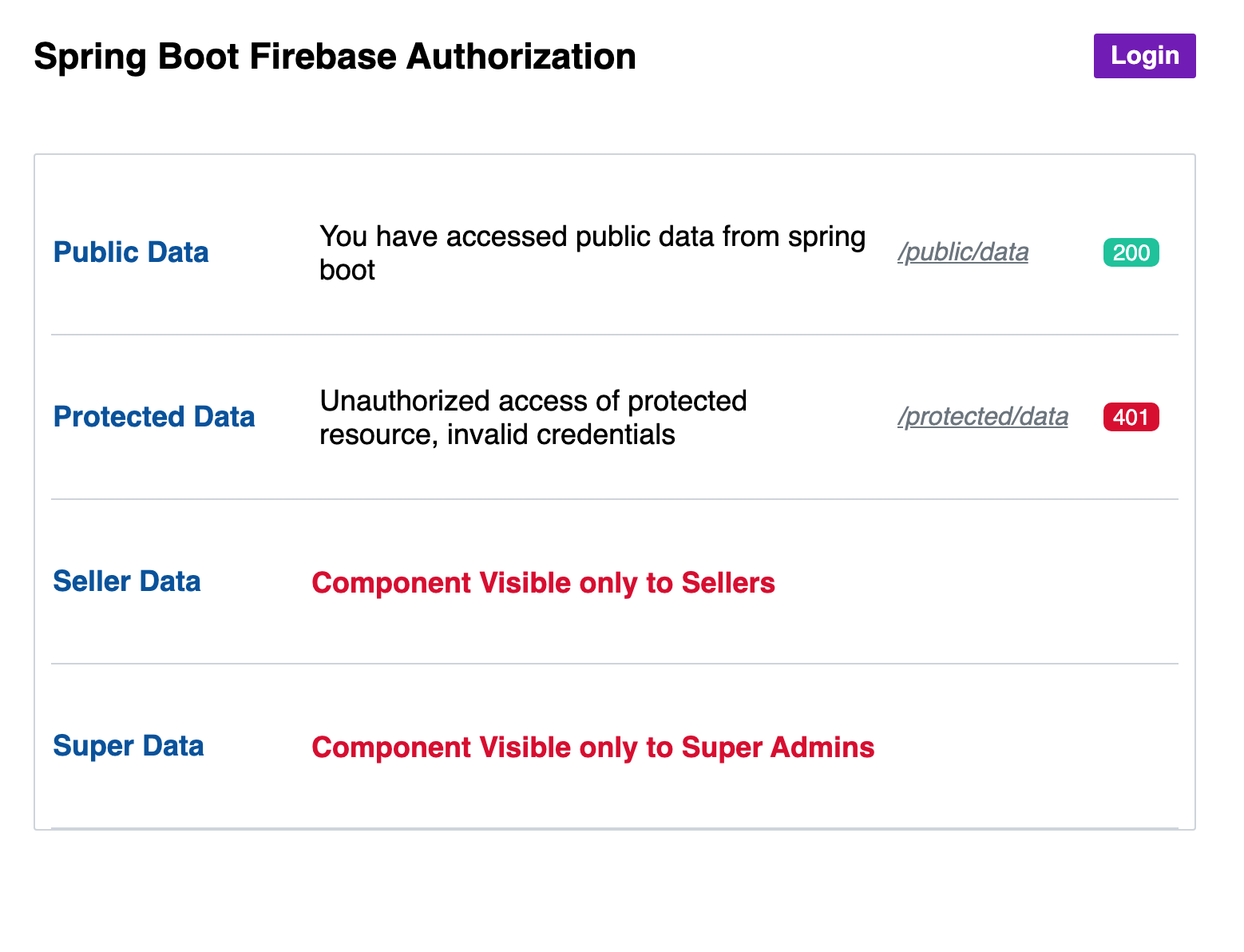
Task: Click the Spring Boot Firebase Authorization title
Action: (335, 57)
